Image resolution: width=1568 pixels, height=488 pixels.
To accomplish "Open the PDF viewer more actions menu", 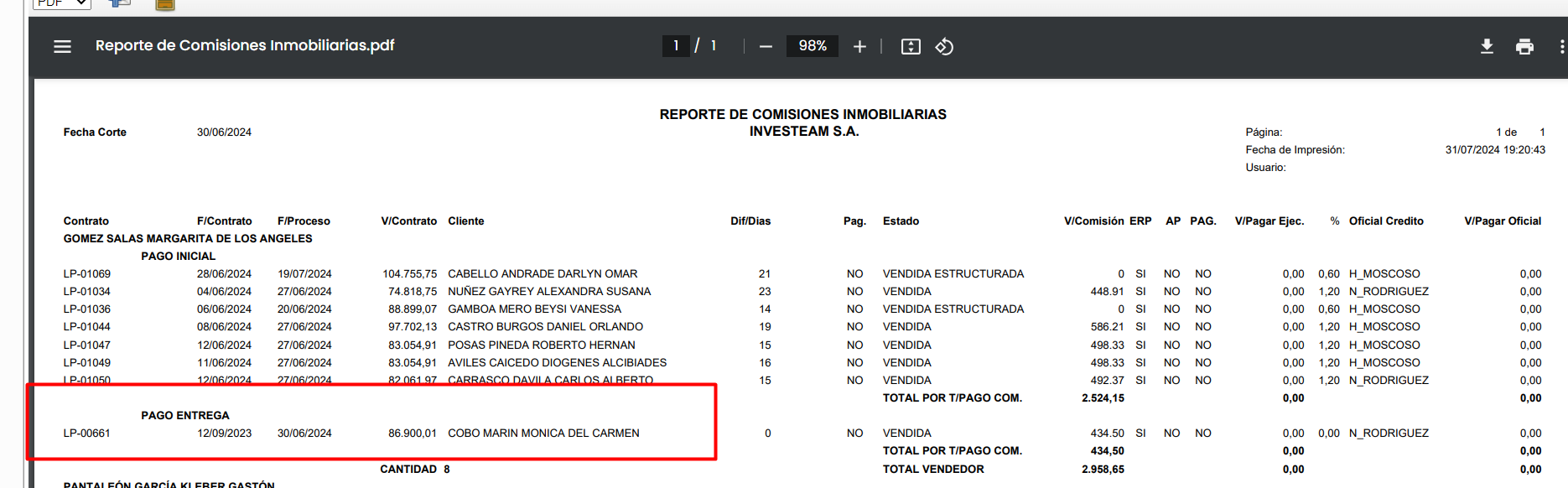I will 1561,47.
